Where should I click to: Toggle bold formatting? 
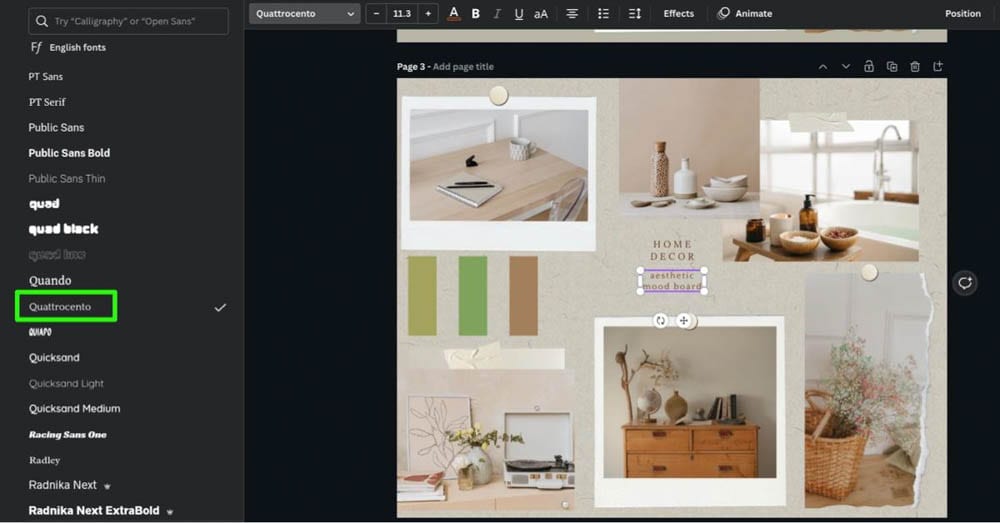tap(476, 14)
